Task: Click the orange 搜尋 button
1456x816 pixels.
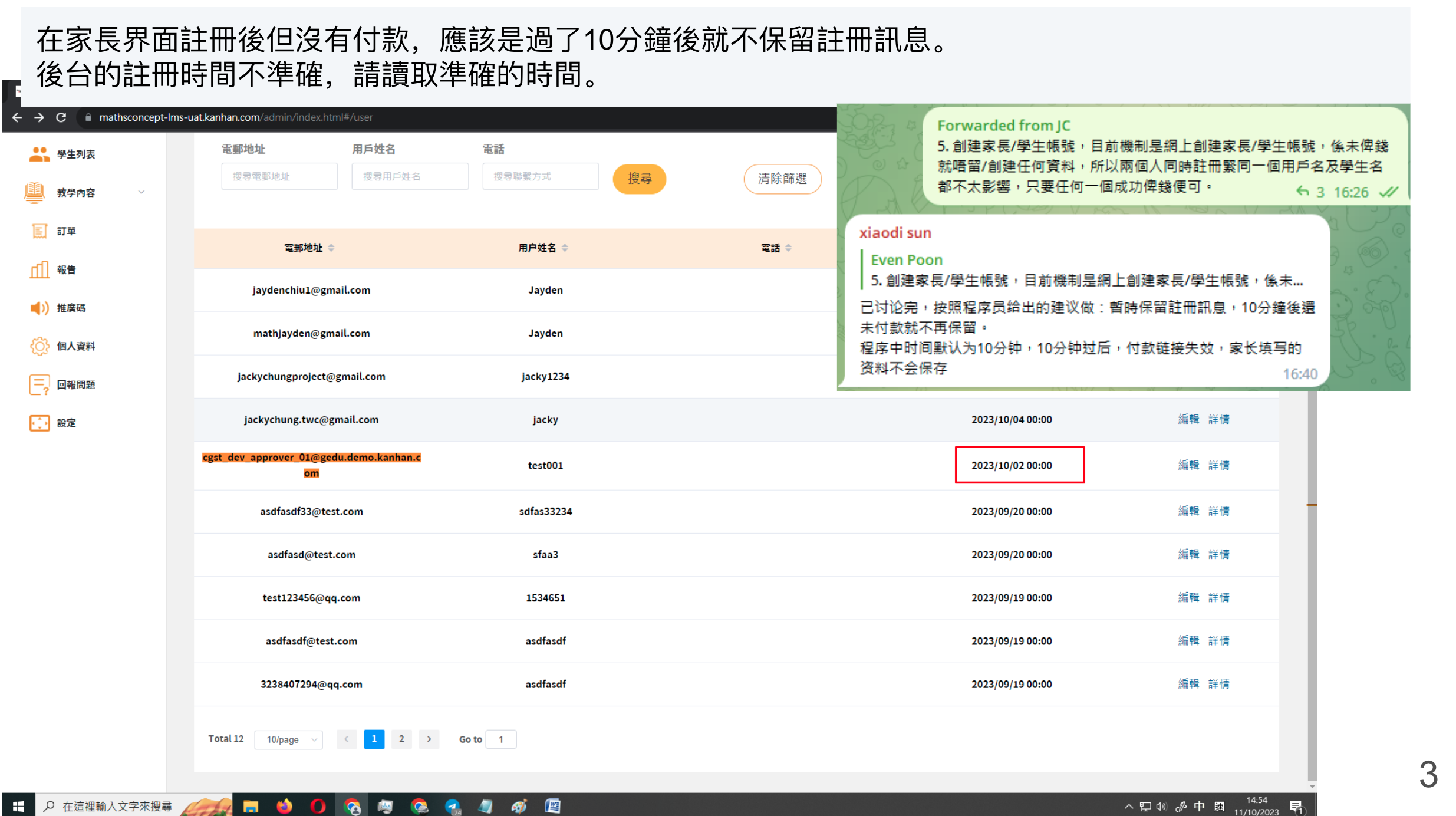Action: click(x=639, y=178)
